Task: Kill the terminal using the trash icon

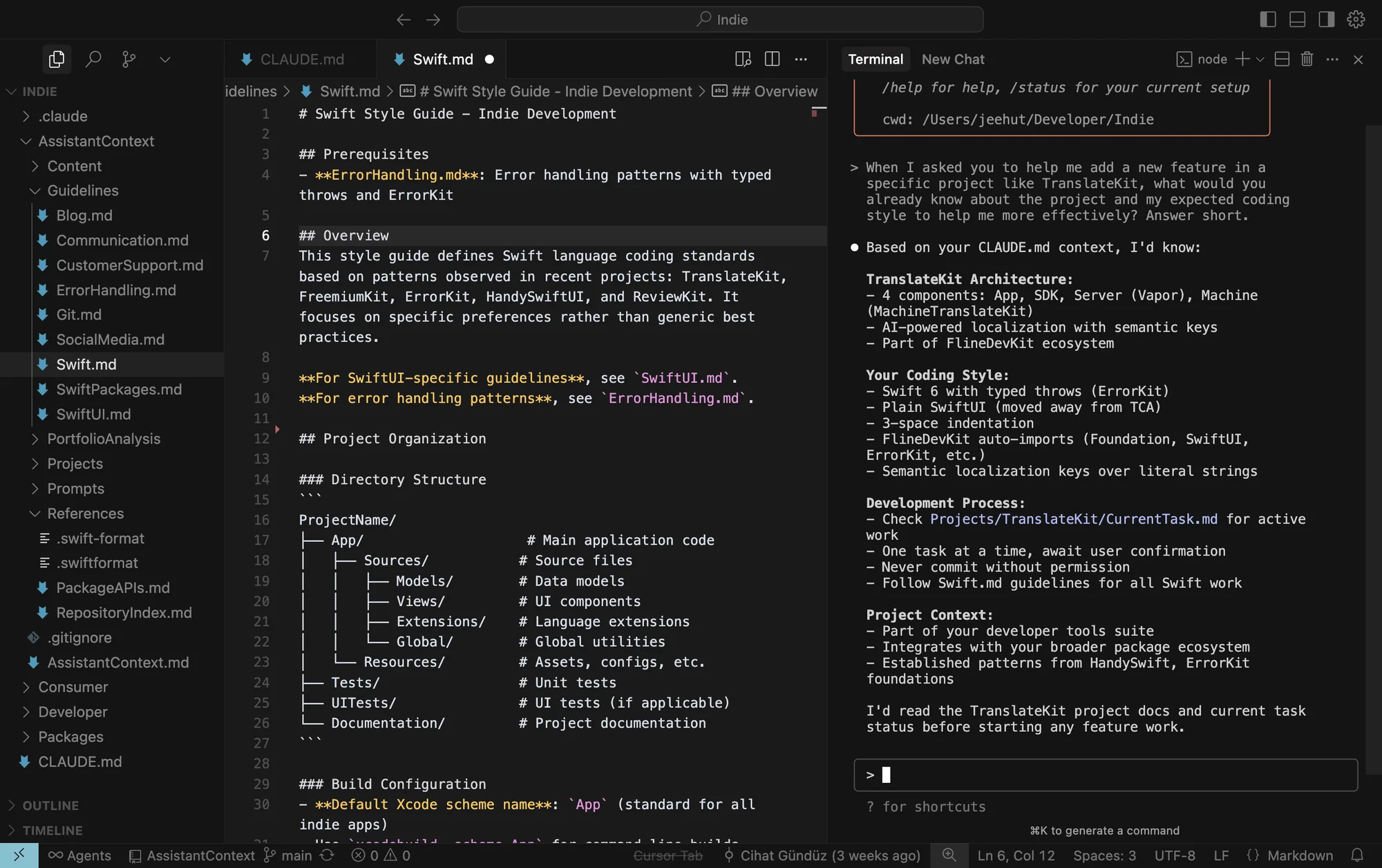Action: (1306, 59)
